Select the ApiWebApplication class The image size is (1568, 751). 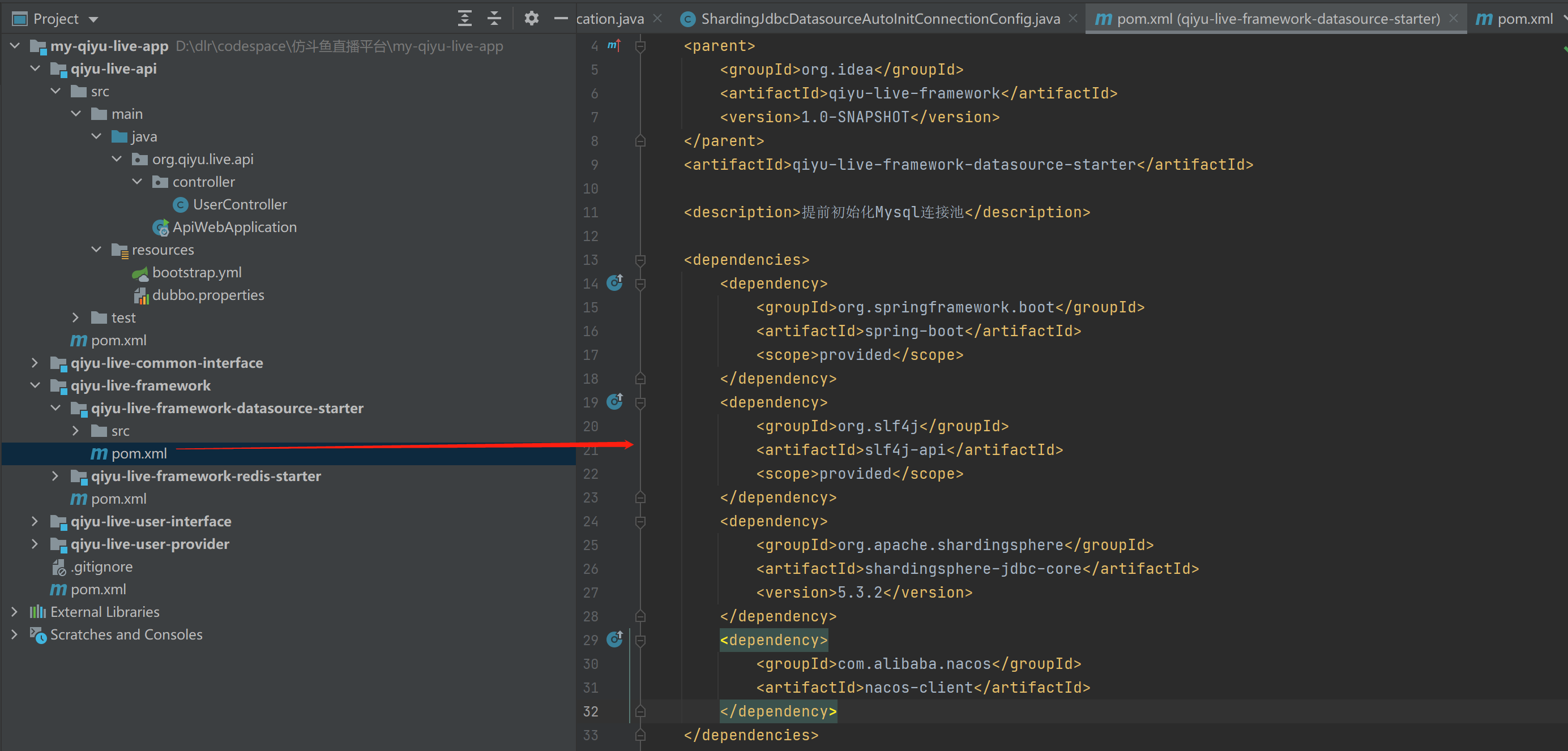click(x=234, y=227)
